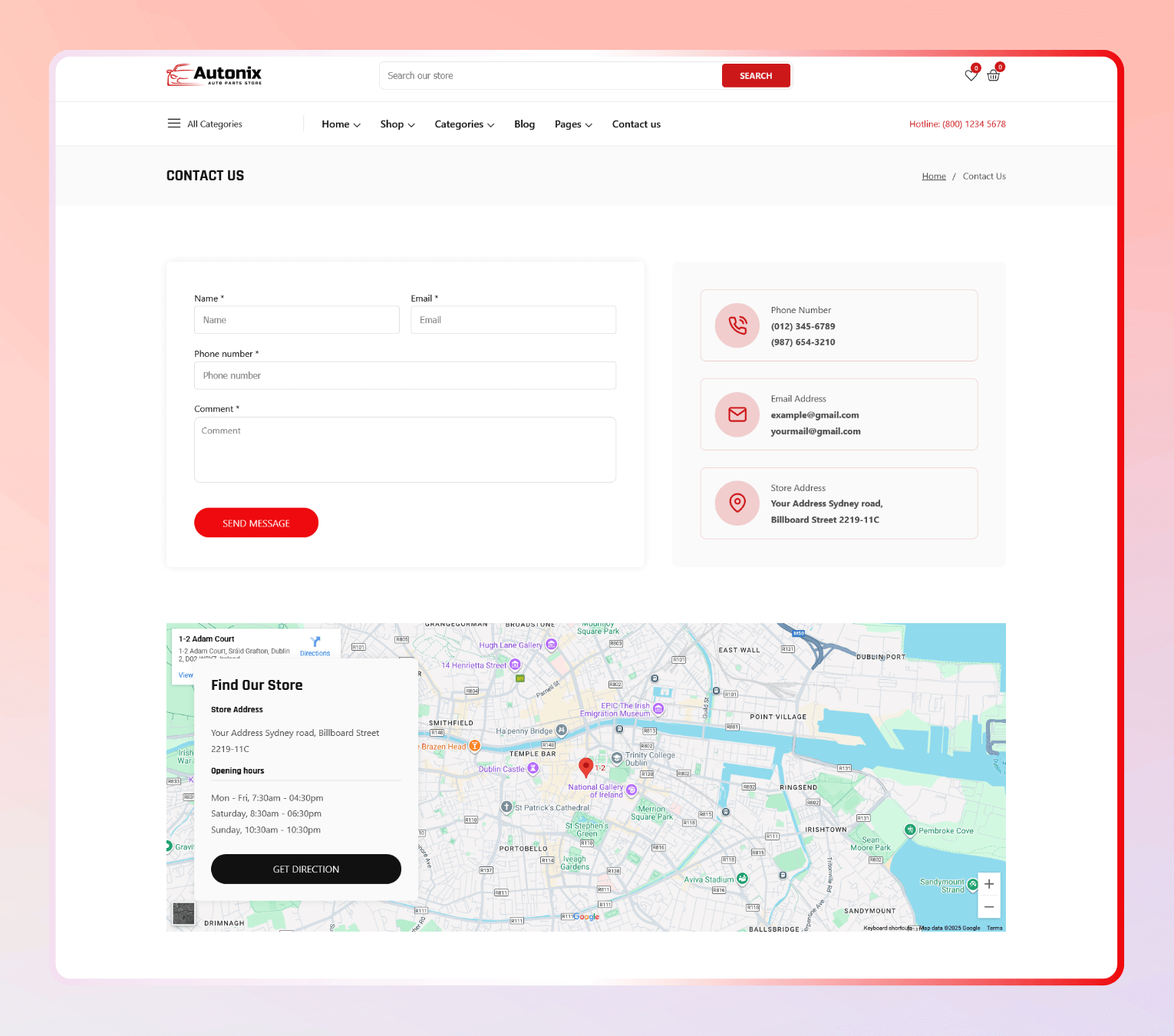Click the red map location marker
This screenshot has height=1036, width=1174.
pyautogui.click(x=585, y=767)
